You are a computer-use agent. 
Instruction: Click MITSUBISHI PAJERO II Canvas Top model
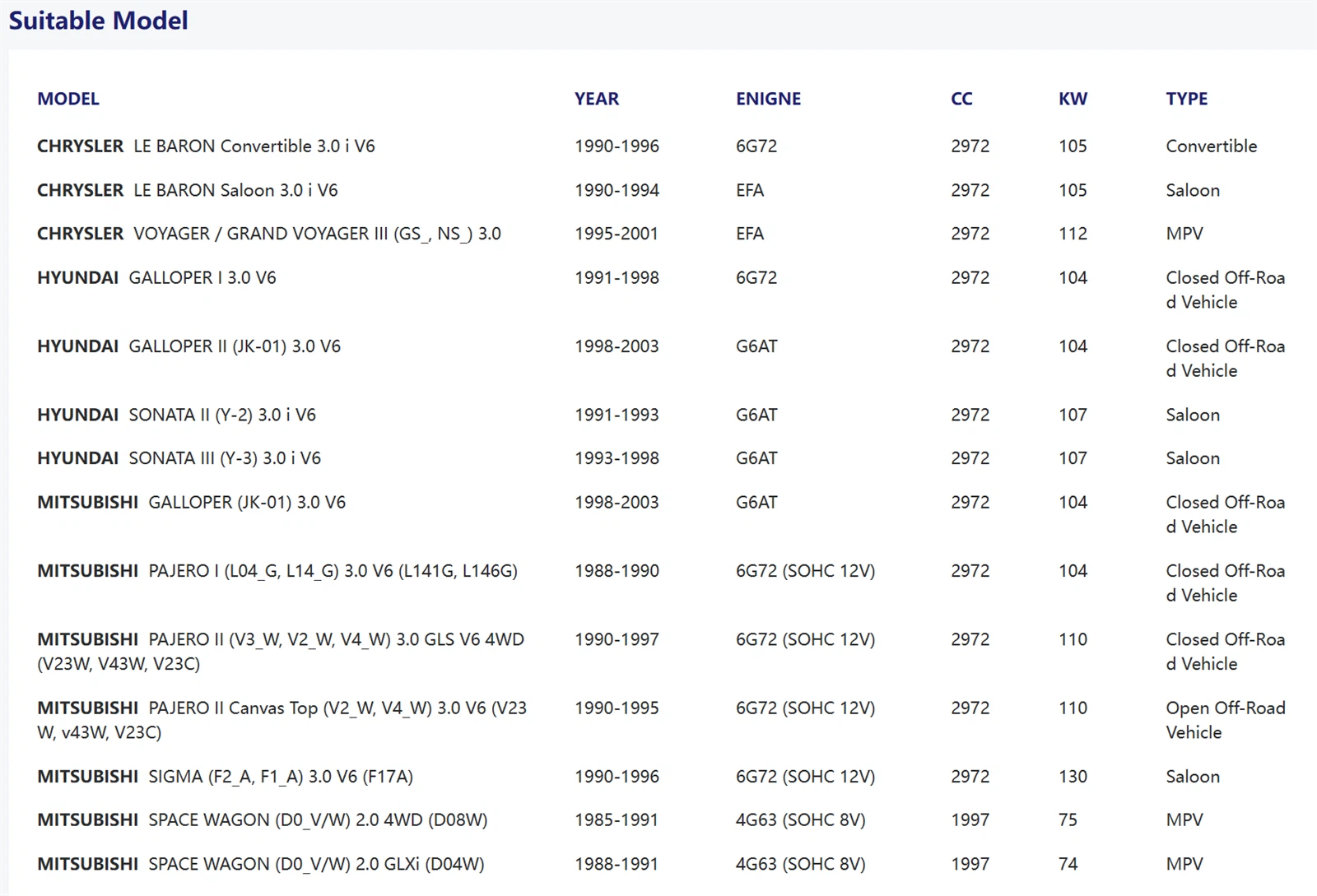point(282,720)
